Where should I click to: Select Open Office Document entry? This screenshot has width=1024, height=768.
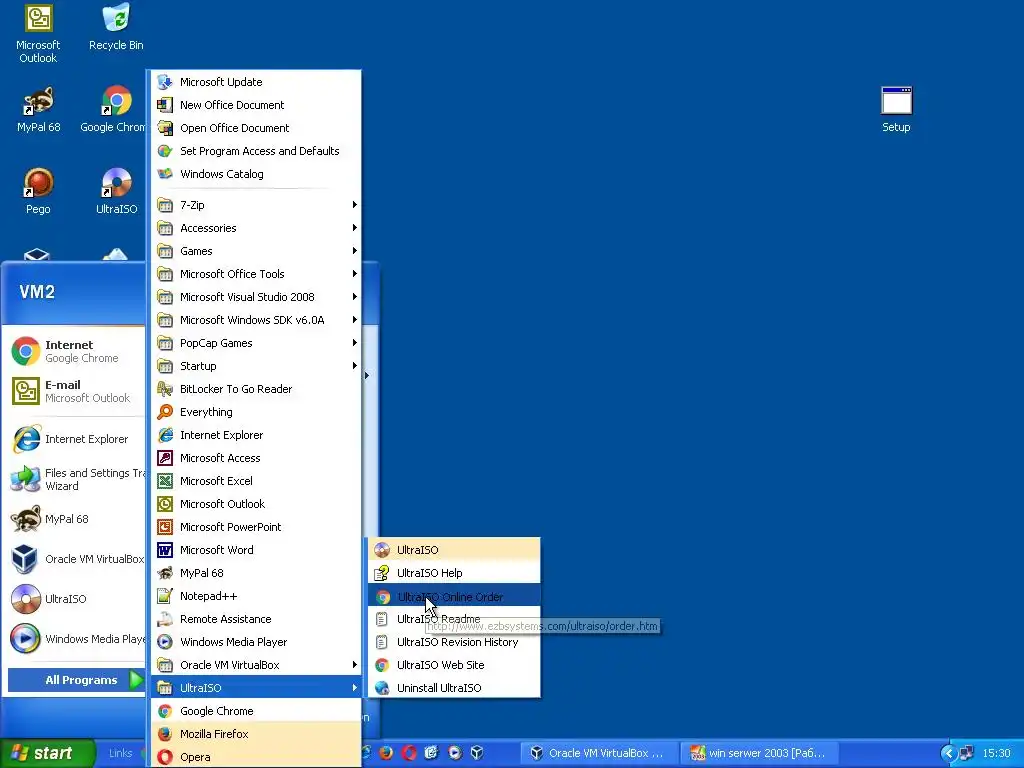tap(257, 128)
